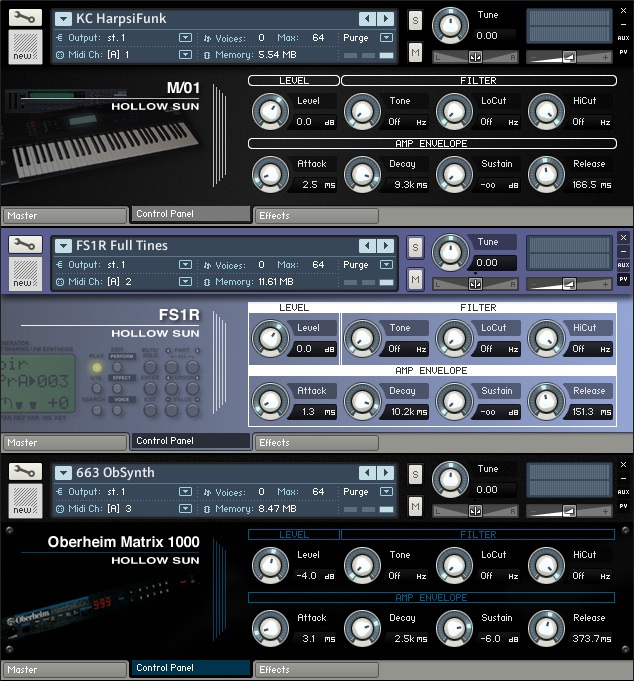Click the Tune knob of KC HarpsiFunk
Screen dimensions: 634x681
point(450,25)
